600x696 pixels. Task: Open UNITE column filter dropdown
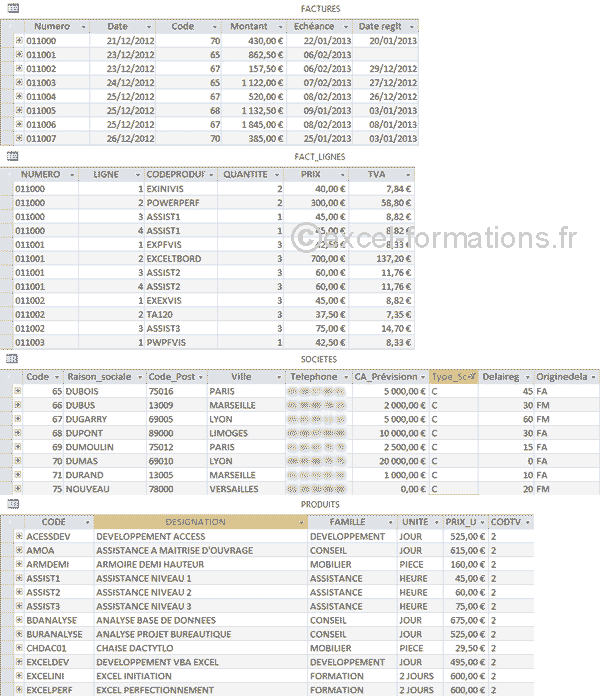[437, 522]
